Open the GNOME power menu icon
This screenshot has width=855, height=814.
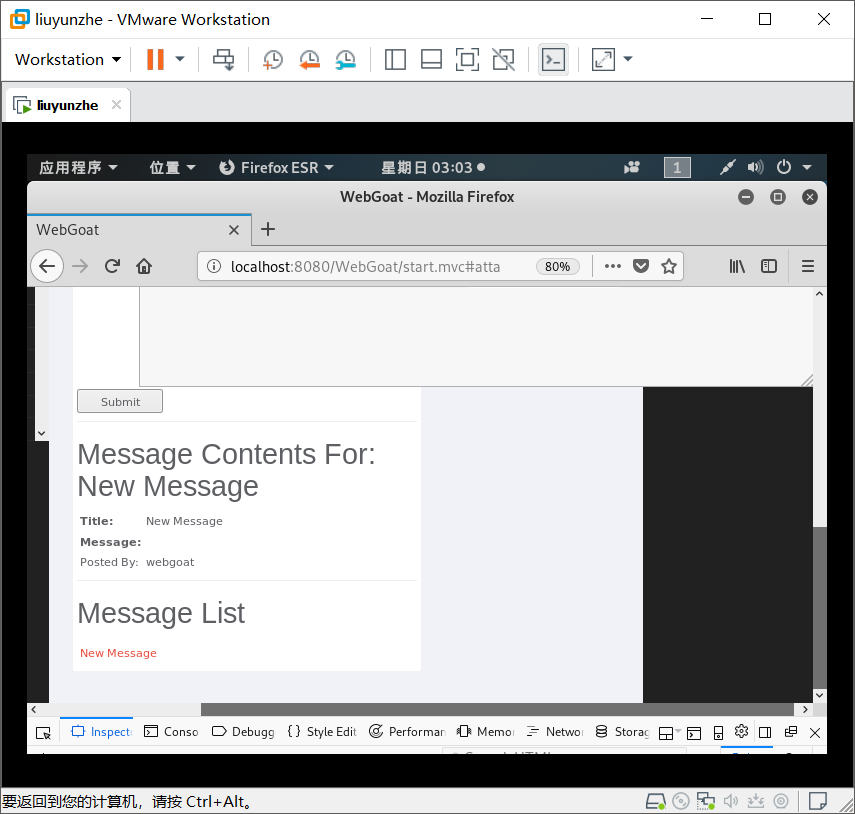pyautogui.click(x=784, y=167)
